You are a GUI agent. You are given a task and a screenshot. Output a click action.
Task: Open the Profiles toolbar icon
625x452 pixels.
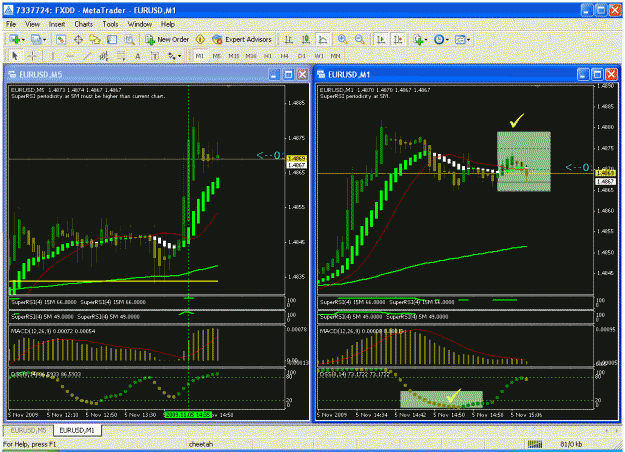36,39
